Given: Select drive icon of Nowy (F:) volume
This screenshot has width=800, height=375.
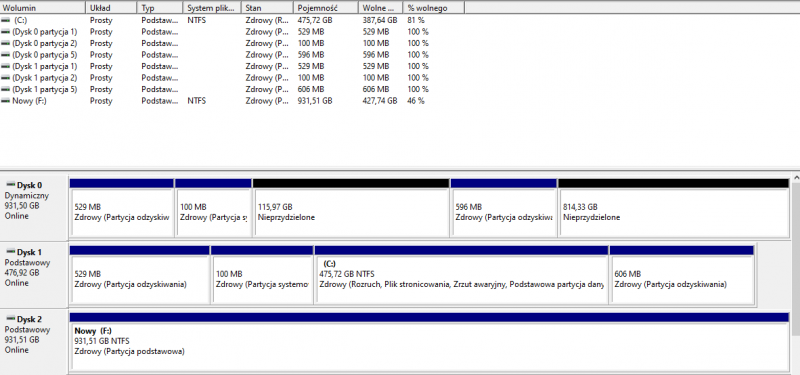Looking at the screenshot, I should pyautogui.click(x=6, y=101).
